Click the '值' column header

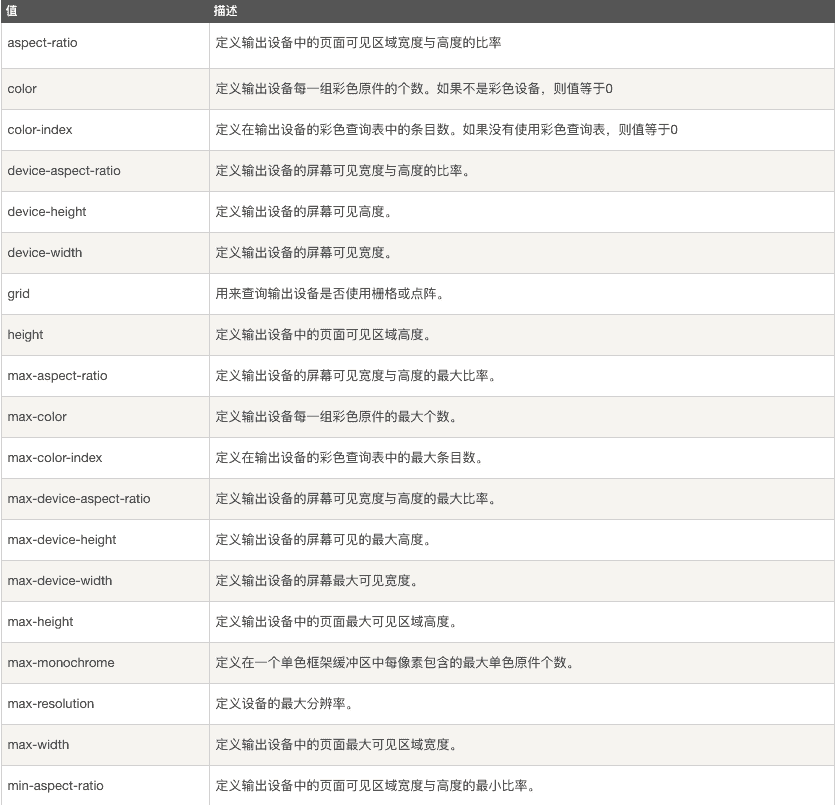[x=105, y=11]
